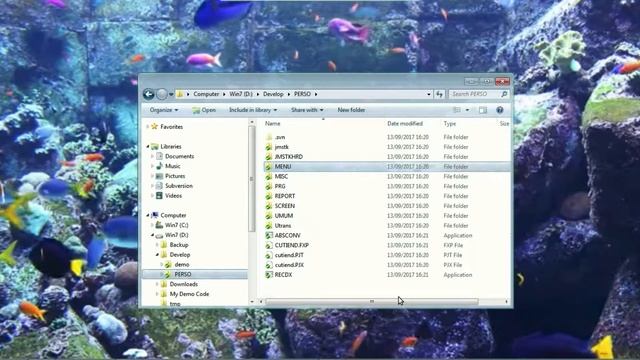Click Develop in the address breadcrumb
Screen dimensions: 640x360
[273, 94]
